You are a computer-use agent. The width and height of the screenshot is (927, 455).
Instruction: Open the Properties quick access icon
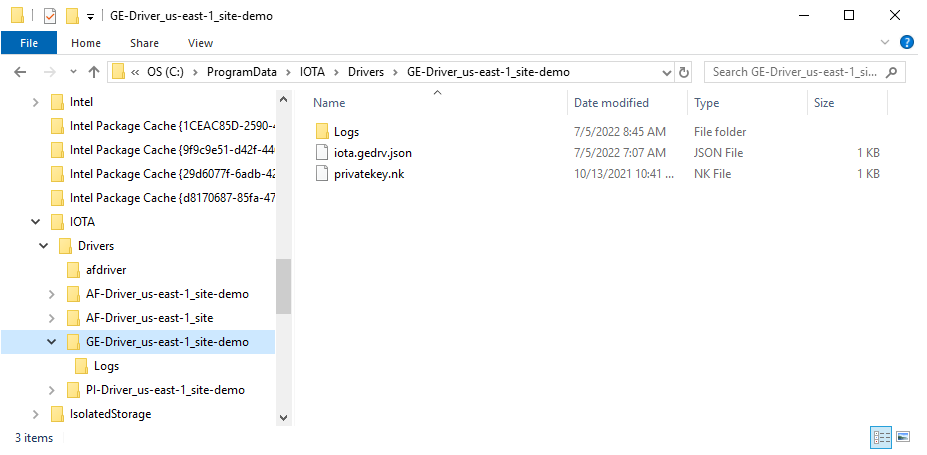pyautogui.click(x=50, y=16)
